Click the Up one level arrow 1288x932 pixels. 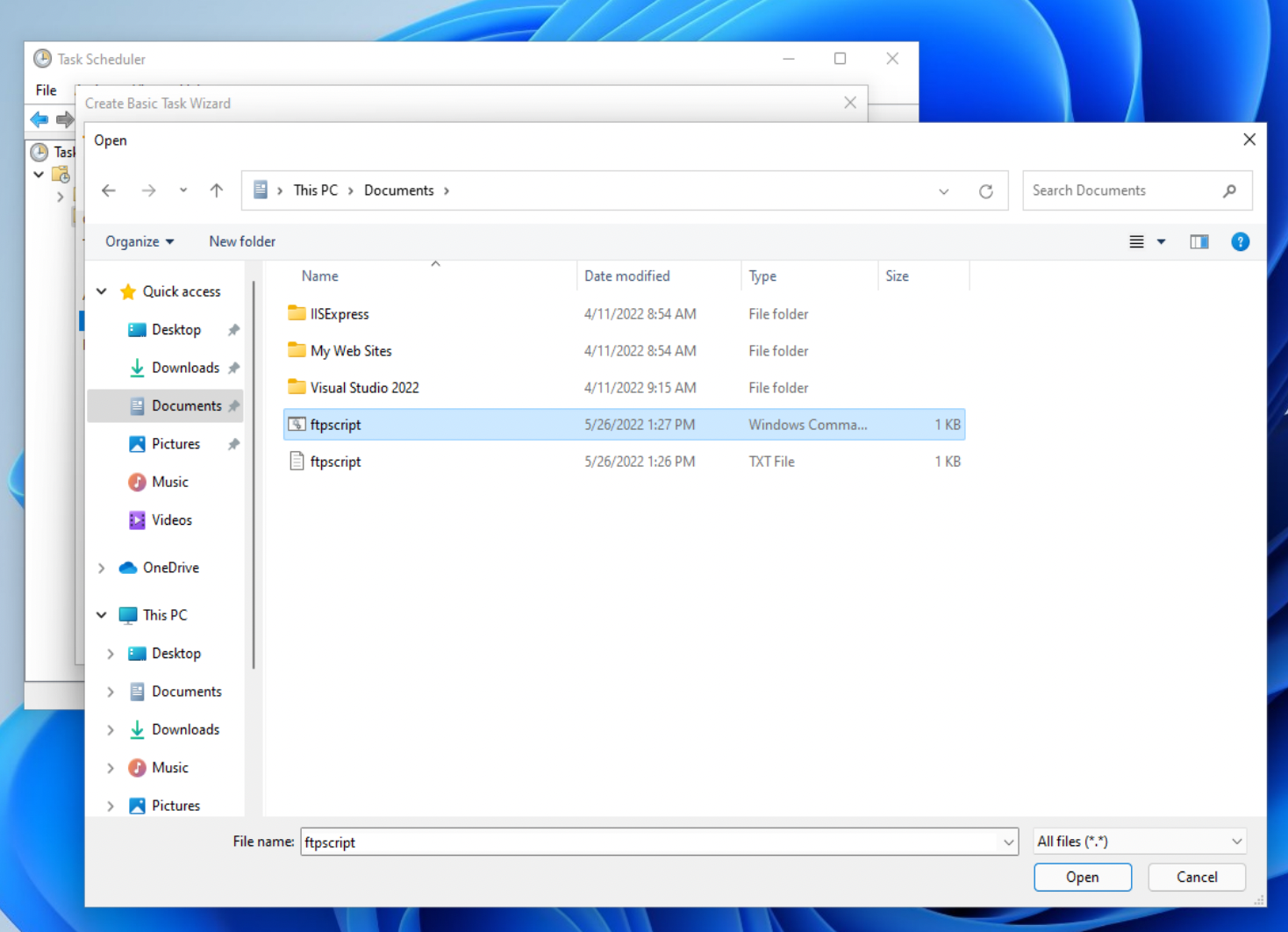pos(217,190)
